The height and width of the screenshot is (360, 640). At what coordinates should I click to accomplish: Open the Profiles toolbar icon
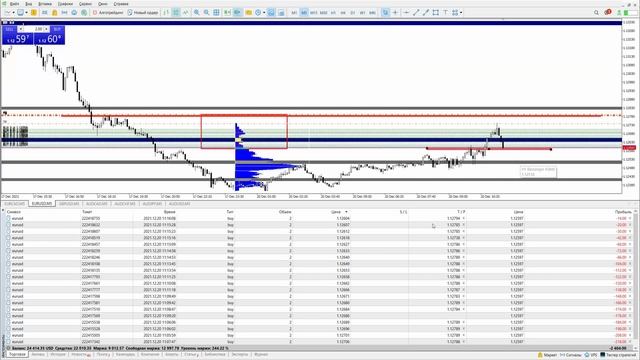coord(20,13)
